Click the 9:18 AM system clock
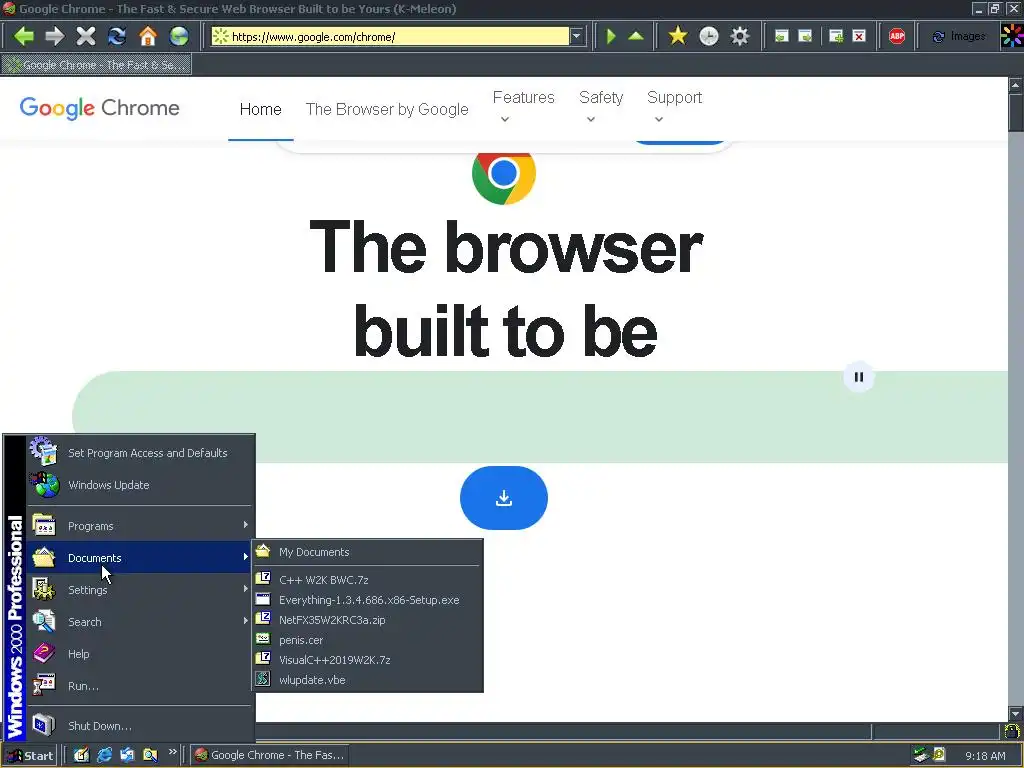 (x=985, y=756)
